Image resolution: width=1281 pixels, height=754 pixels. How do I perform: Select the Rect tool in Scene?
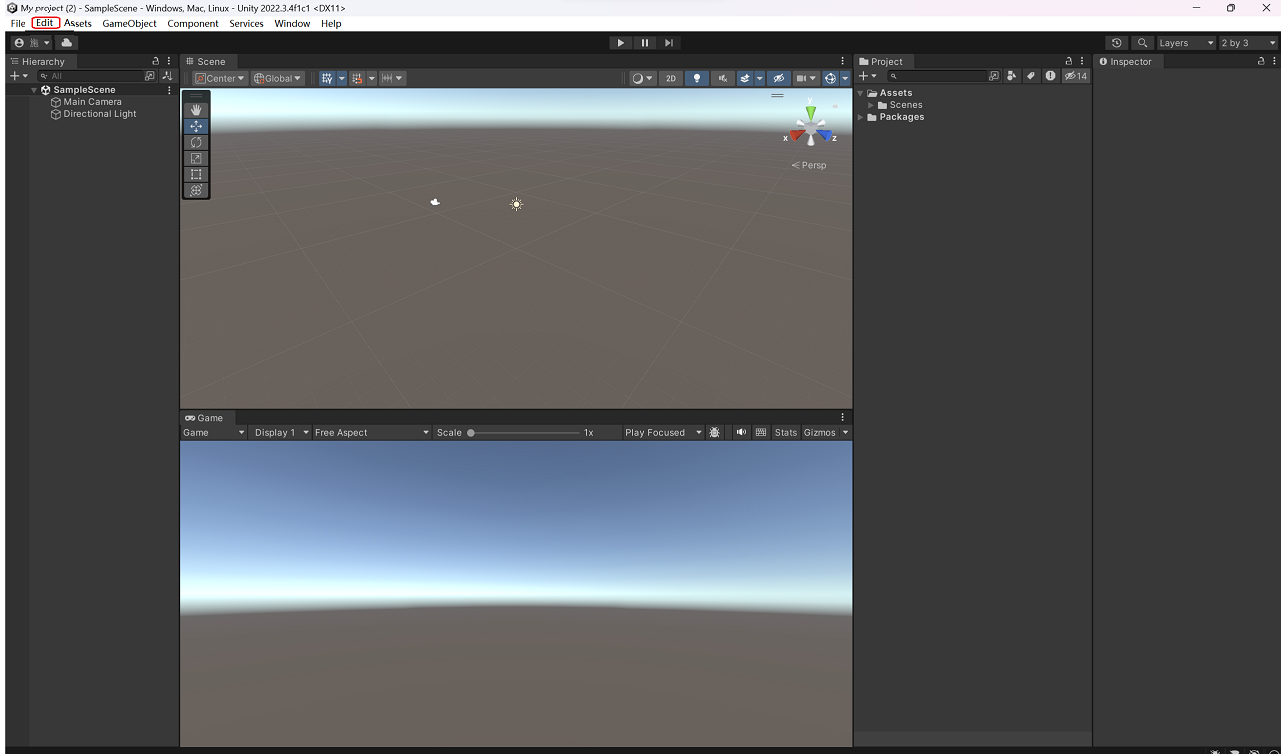[x=196, y=174]
